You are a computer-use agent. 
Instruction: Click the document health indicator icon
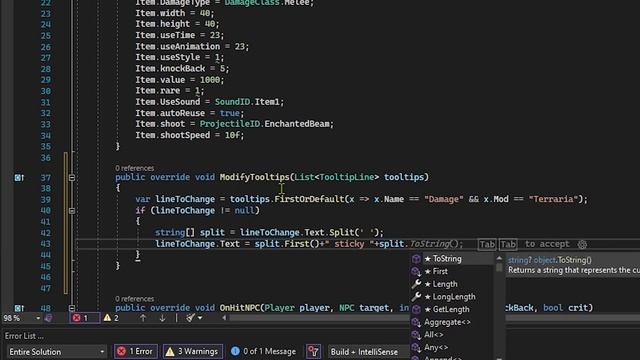tap(48, 318)
